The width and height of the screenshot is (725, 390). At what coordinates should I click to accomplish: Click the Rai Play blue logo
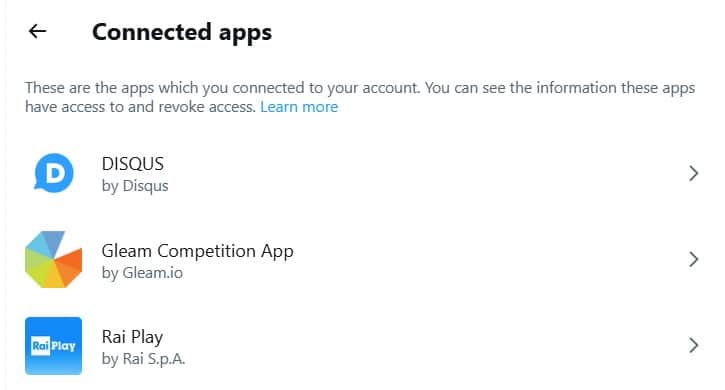[x=54, y=346]
